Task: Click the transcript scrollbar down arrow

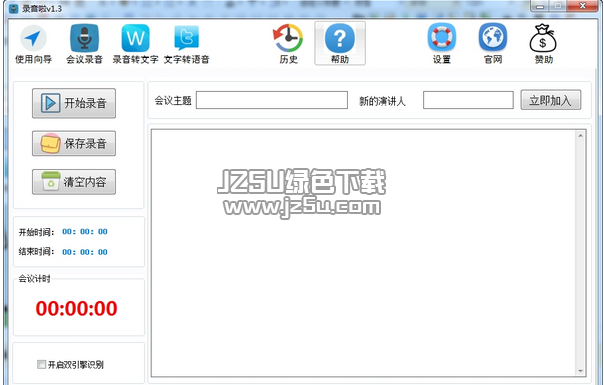Action: pyautogui.click(x=581, y=371)
